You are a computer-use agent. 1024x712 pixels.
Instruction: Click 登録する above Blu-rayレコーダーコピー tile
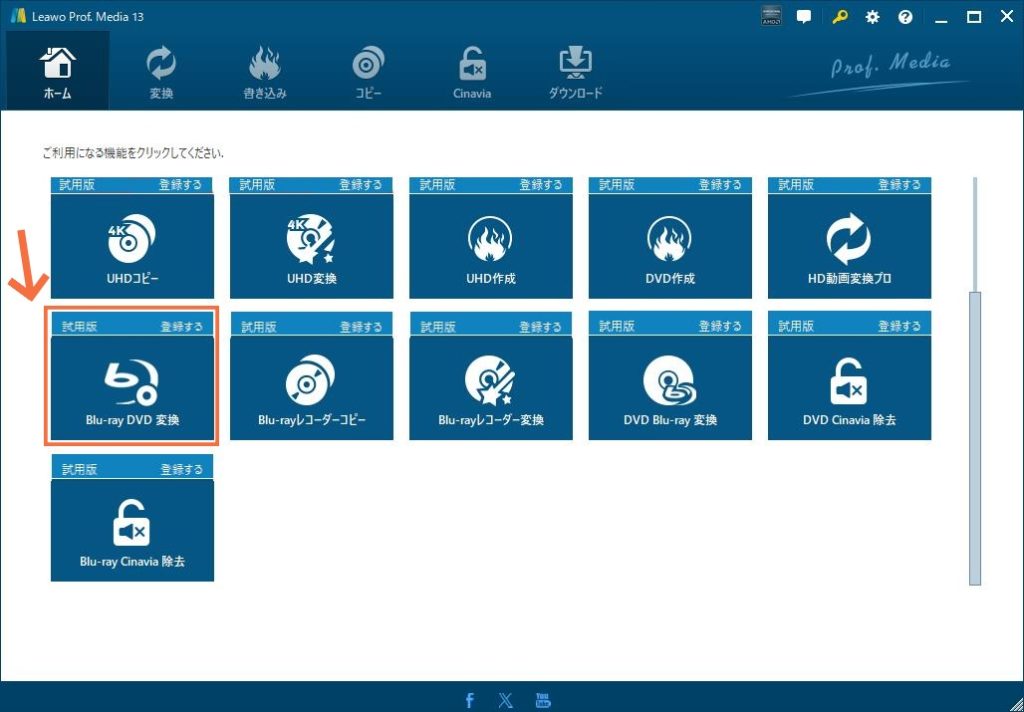click(361, 327)
